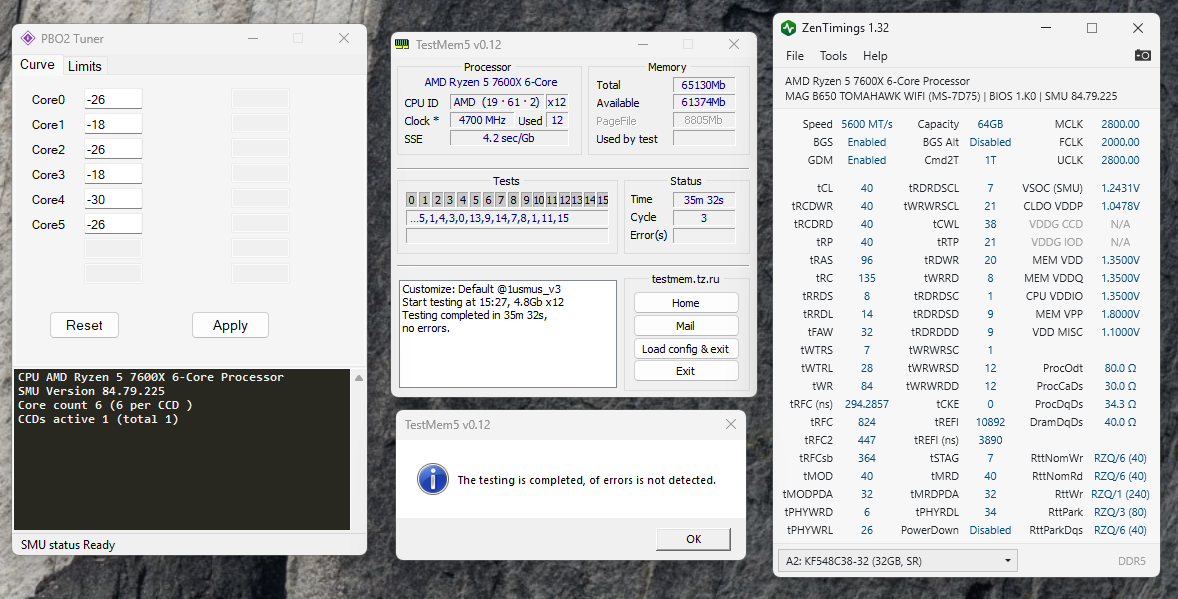Click the BGS Alt Disabled value
Viewport: 1178px width, 599px height.
pos(990,142)
